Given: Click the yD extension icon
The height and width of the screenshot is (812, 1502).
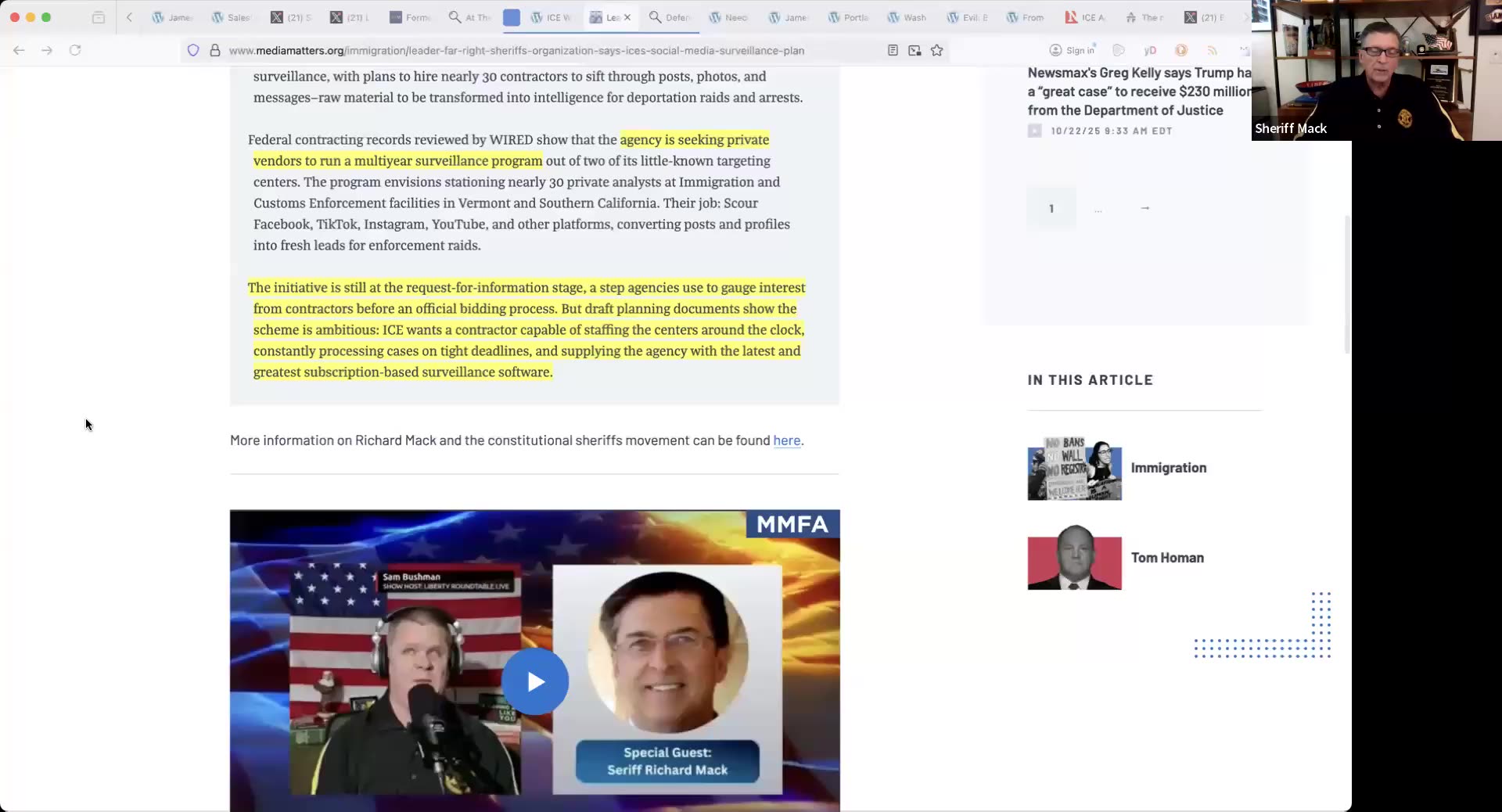Looking at the screenshot, I should [1150, 50].
